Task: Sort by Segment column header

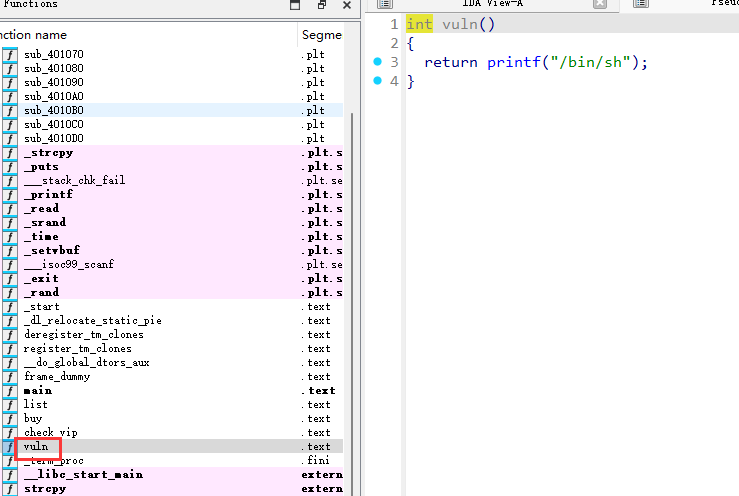Action: 321,35
